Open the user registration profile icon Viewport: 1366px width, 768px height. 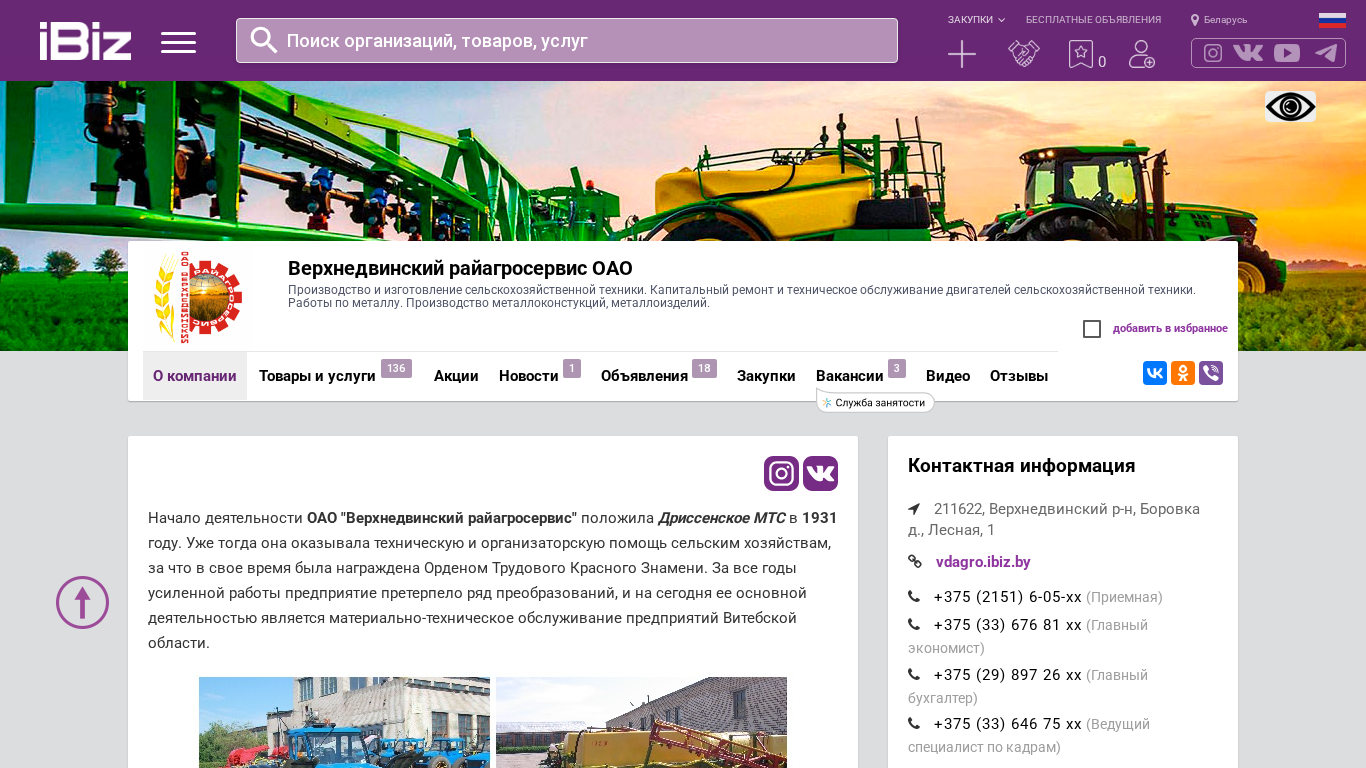coord(1142,54)
